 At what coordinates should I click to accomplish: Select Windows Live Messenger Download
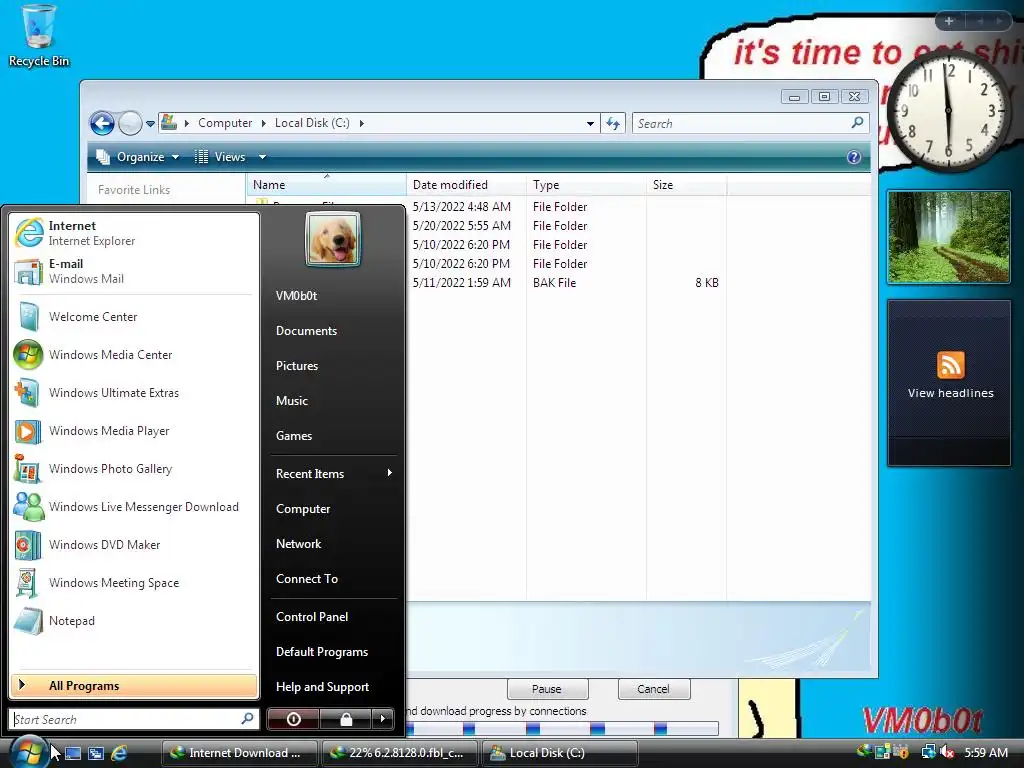tap(134, 507)
